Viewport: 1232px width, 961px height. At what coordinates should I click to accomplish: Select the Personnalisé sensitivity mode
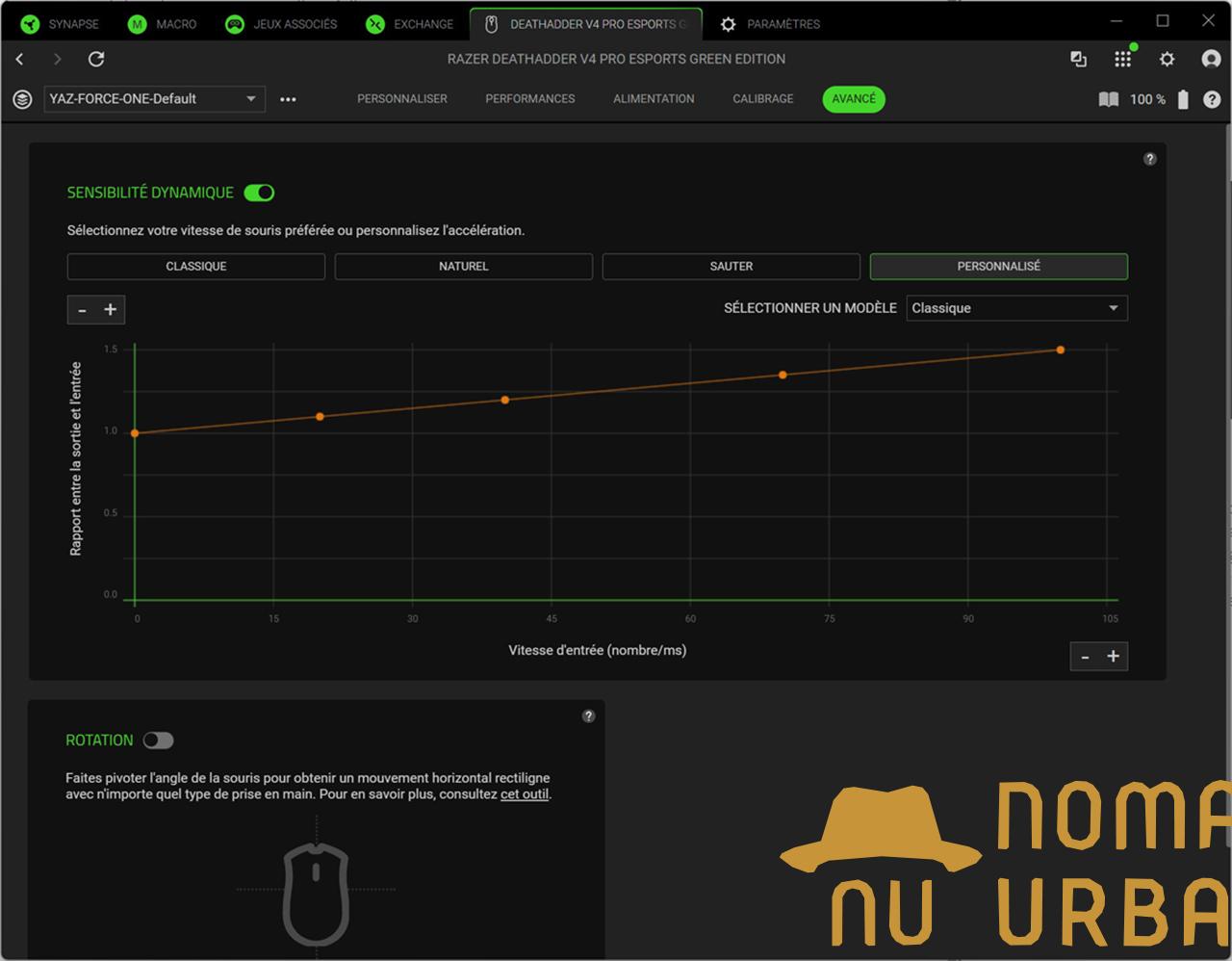pos(998,267)
